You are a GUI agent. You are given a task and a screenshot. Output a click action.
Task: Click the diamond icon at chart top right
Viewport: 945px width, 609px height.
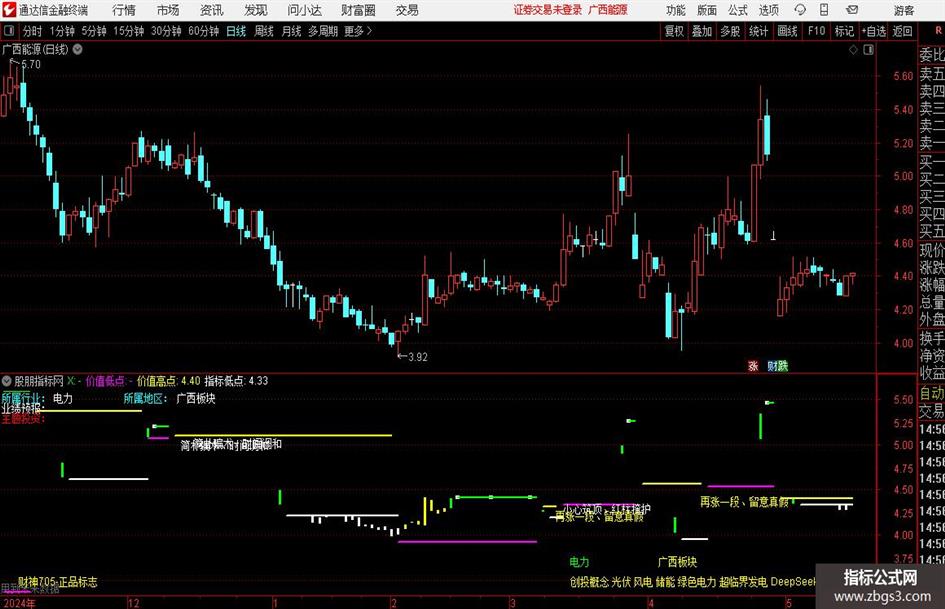pyautogui.click(x=853, y=50)
